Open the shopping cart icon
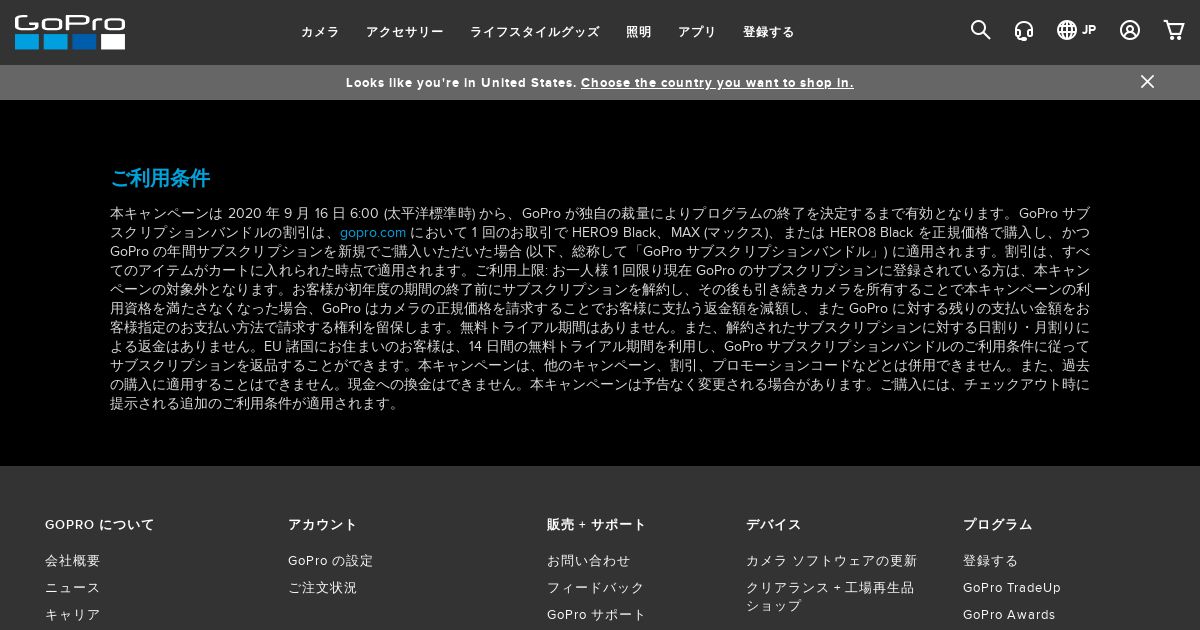1200x630 pixels. click(x=1174, y=30)
